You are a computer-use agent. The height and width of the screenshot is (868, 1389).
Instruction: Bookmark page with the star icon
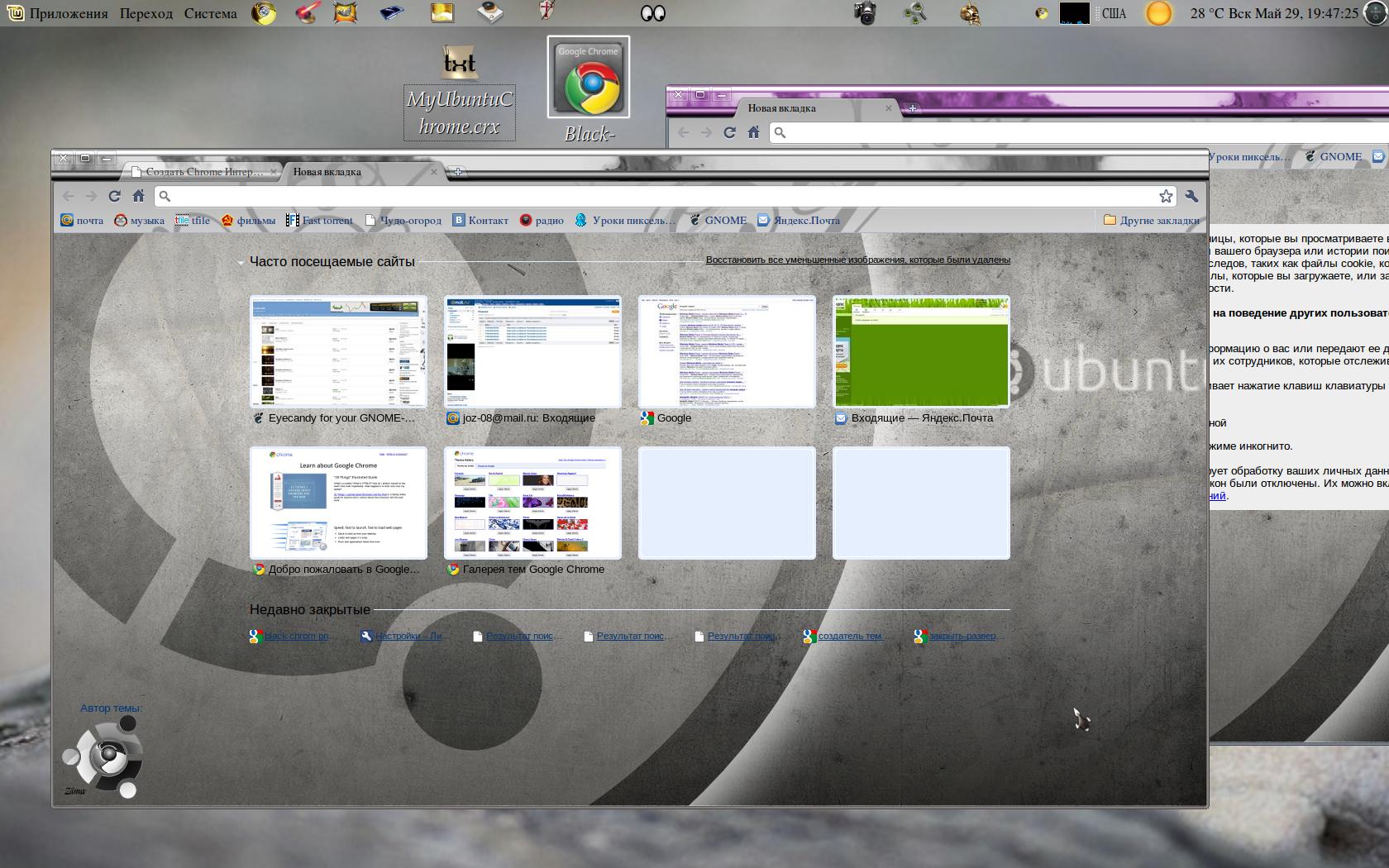click(x=1166, y=196)
